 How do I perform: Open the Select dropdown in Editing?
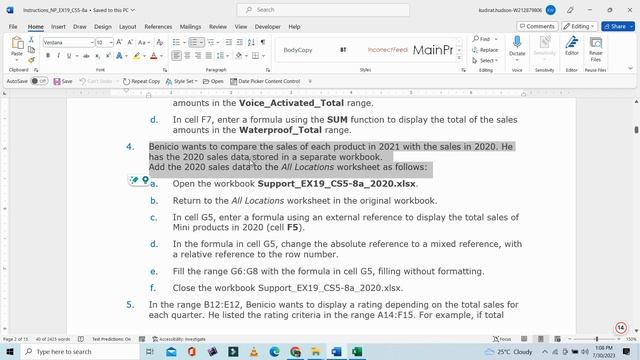click(x=485, y=60)
